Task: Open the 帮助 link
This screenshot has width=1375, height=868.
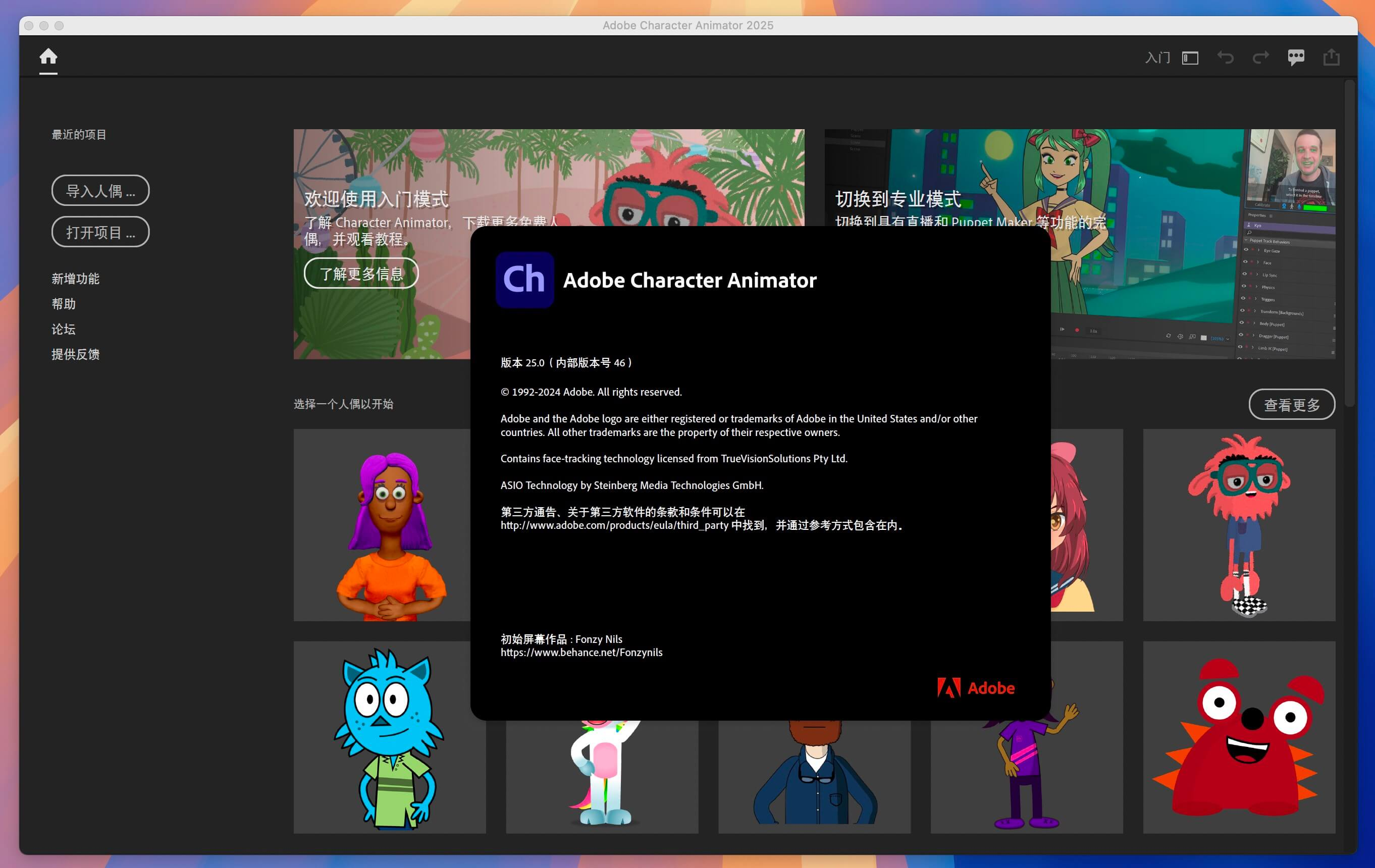Action: pos(64,304)
